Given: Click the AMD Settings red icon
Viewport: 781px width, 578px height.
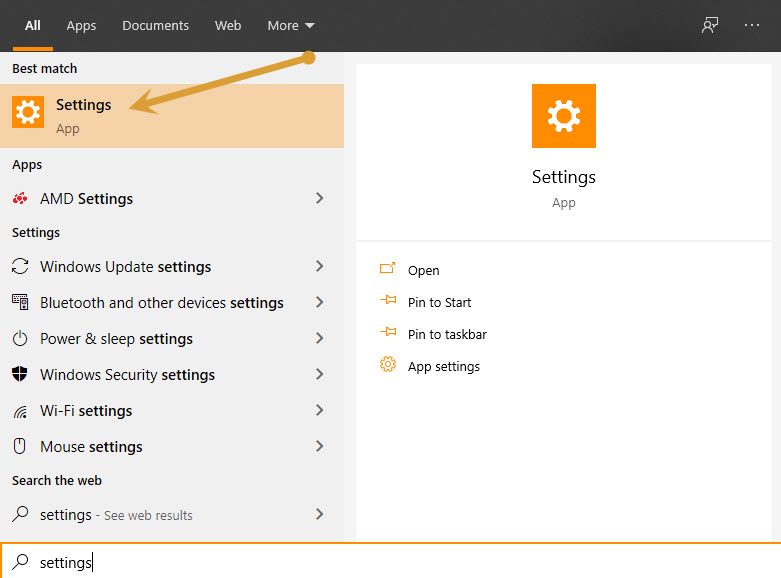Looking at the screenshot, I should (20, 199).
